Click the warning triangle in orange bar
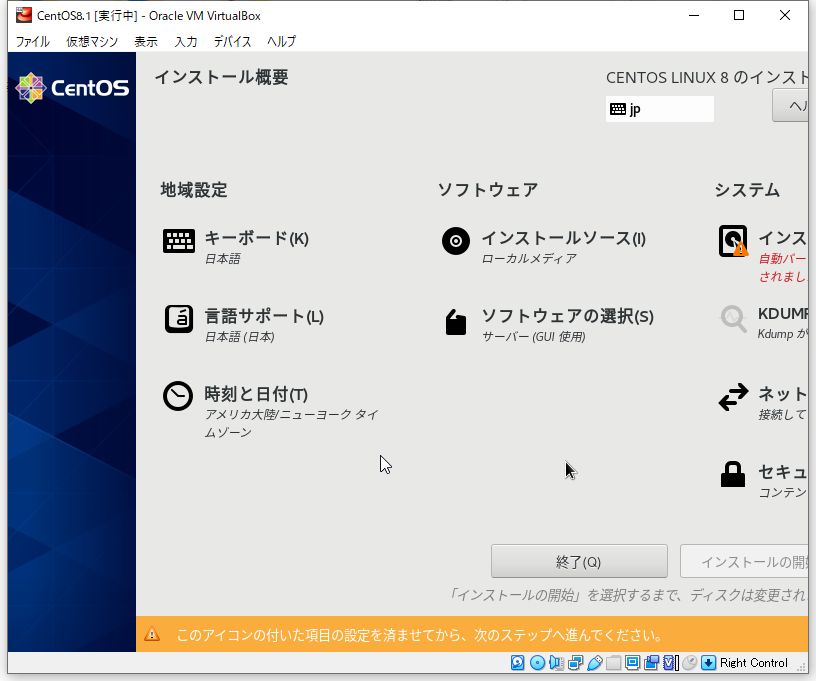This screenshot has height=681, width=816. 152,635
